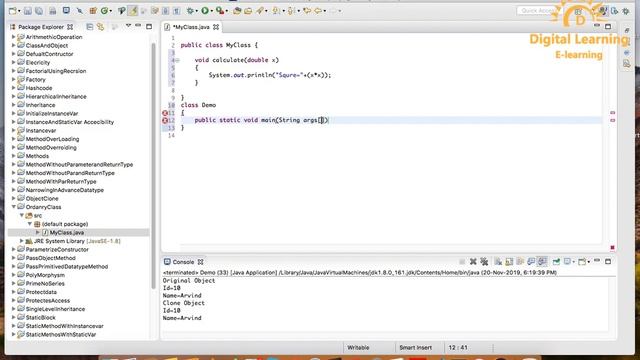Select the StaticBlock project

(40, 318)
